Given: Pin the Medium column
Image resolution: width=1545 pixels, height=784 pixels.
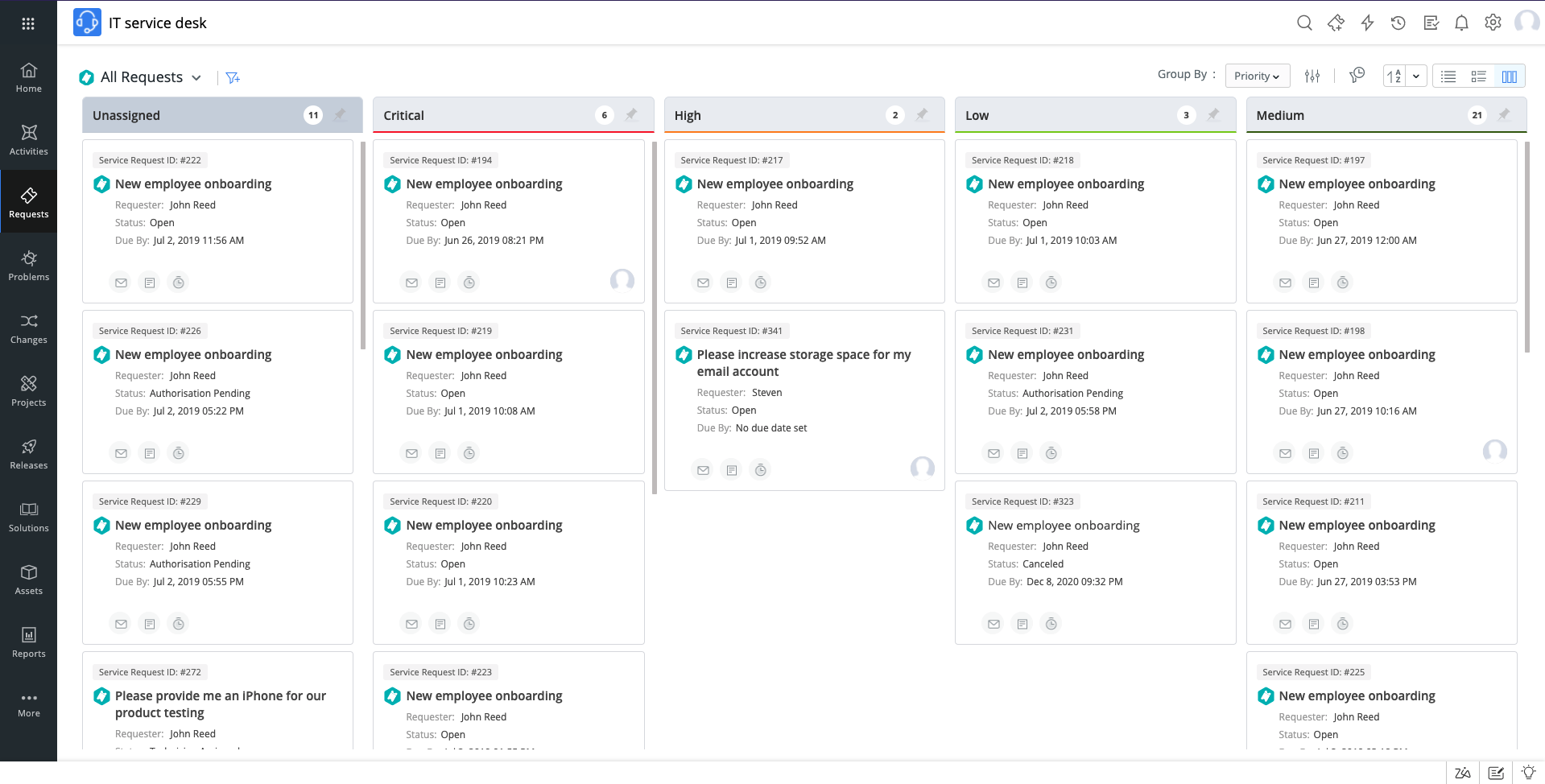Looking at the screenshot, I should point(1504,114).
